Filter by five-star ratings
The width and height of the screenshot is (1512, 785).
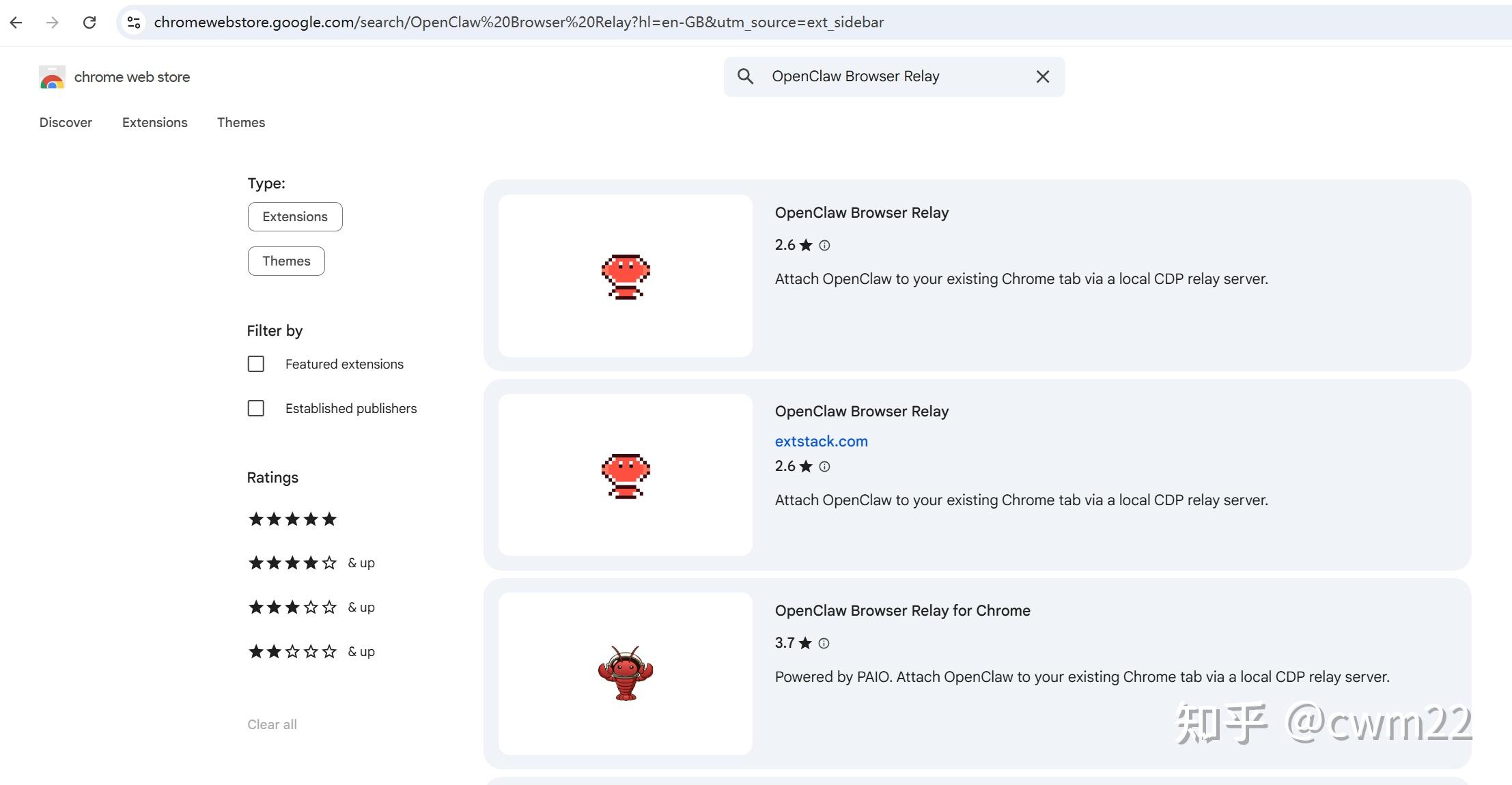click(x=292, y=519)
